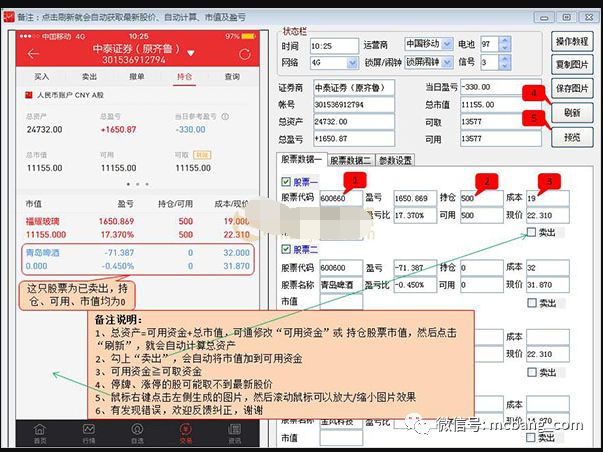Open the broker dropdown triangle beside 中泰证券
Viewport: 603px width, 452px height.
[x=191, y=53]
